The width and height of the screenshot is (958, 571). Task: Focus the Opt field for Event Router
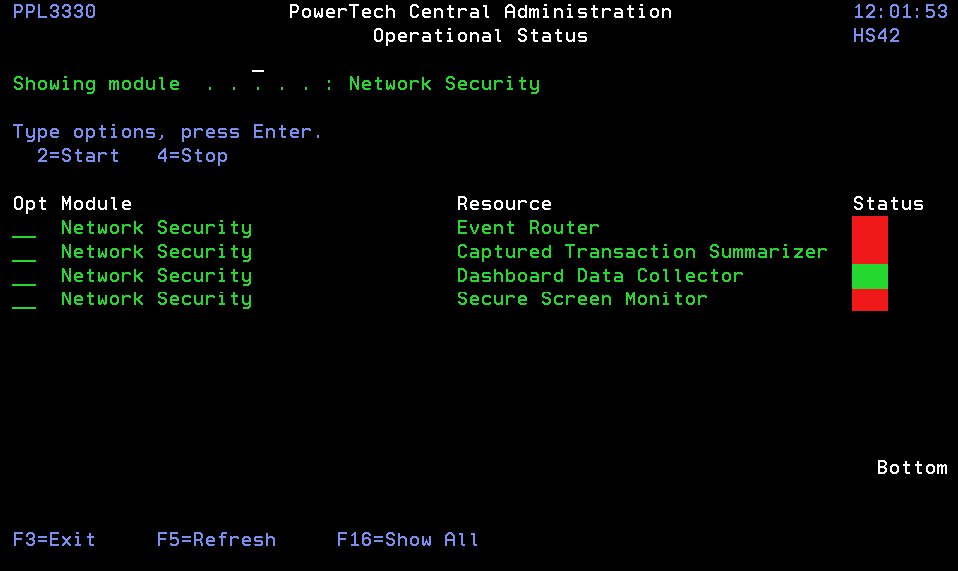point(25,229)
